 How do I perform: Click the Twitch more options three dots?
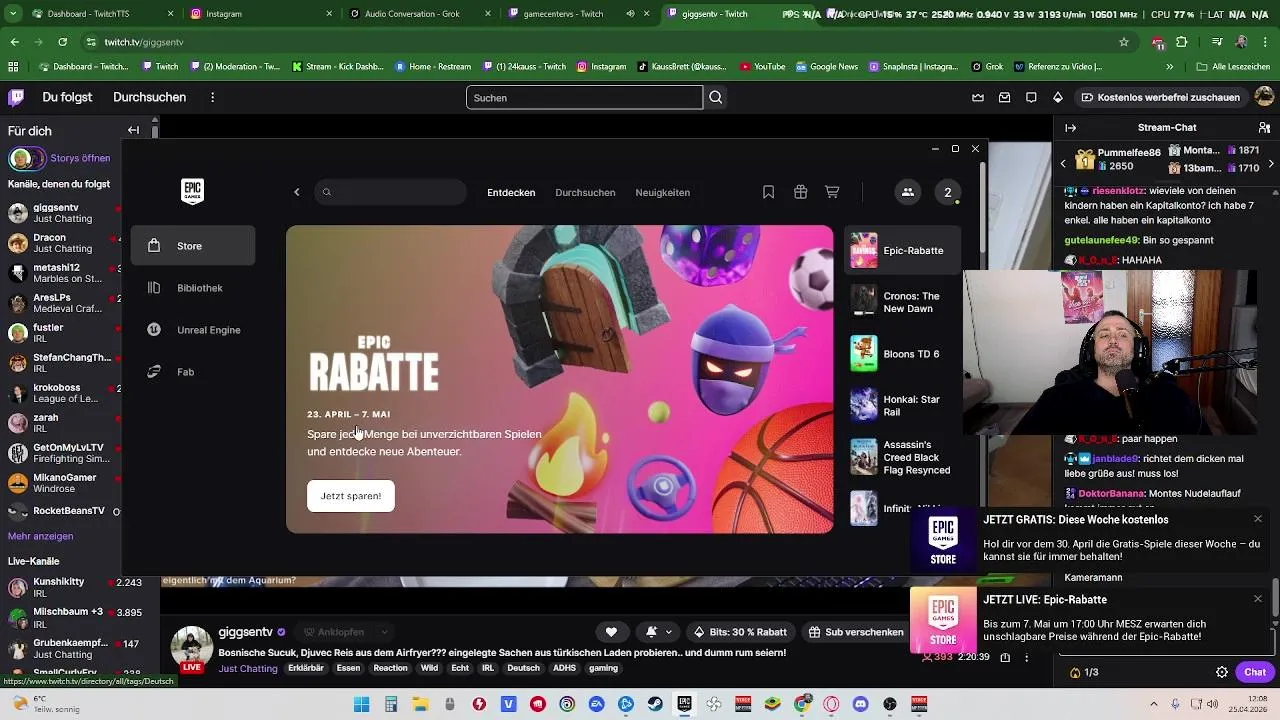pyautogui.click(x=212, y=97)
